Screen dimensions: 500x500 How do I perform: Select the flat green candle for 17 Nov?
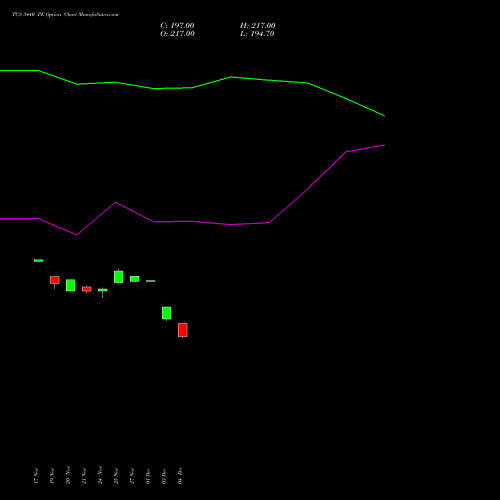click(x=39, y=260)
